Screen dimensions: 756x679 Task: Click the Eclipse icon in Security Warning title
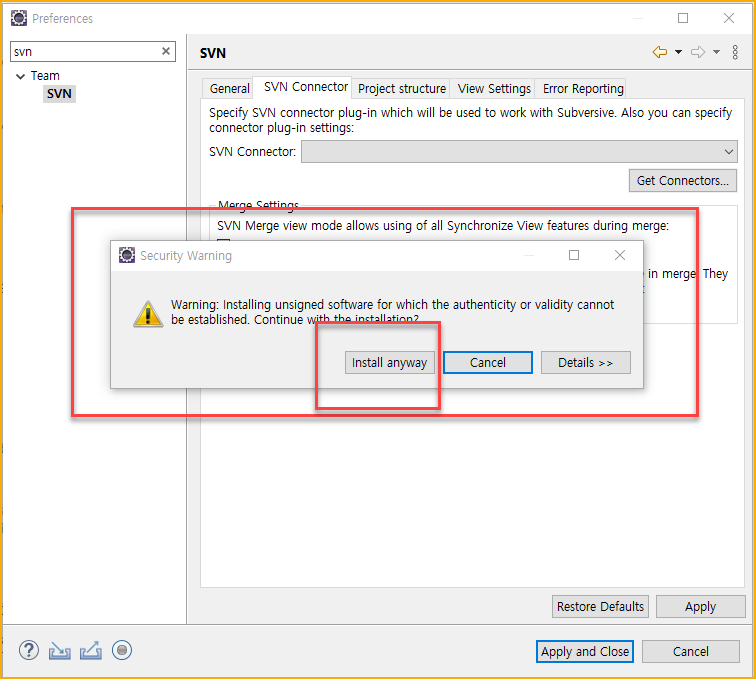coord(127,255)
